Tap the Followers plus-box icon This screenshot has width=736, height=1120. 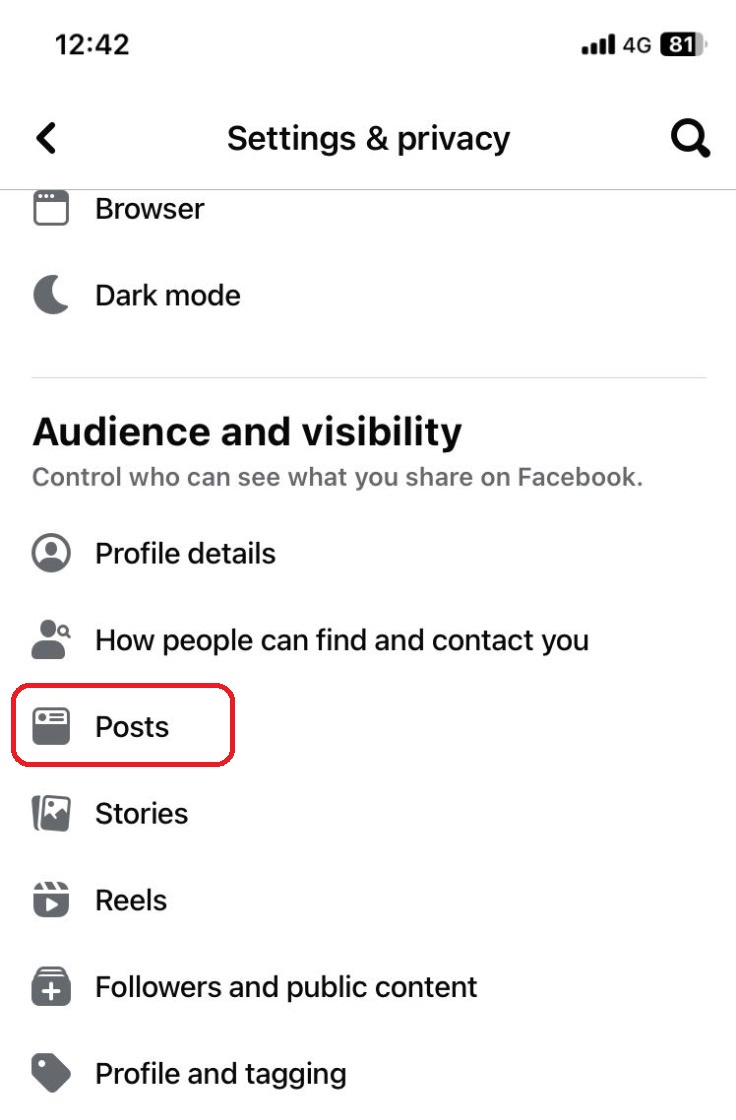tap(51, 987)
